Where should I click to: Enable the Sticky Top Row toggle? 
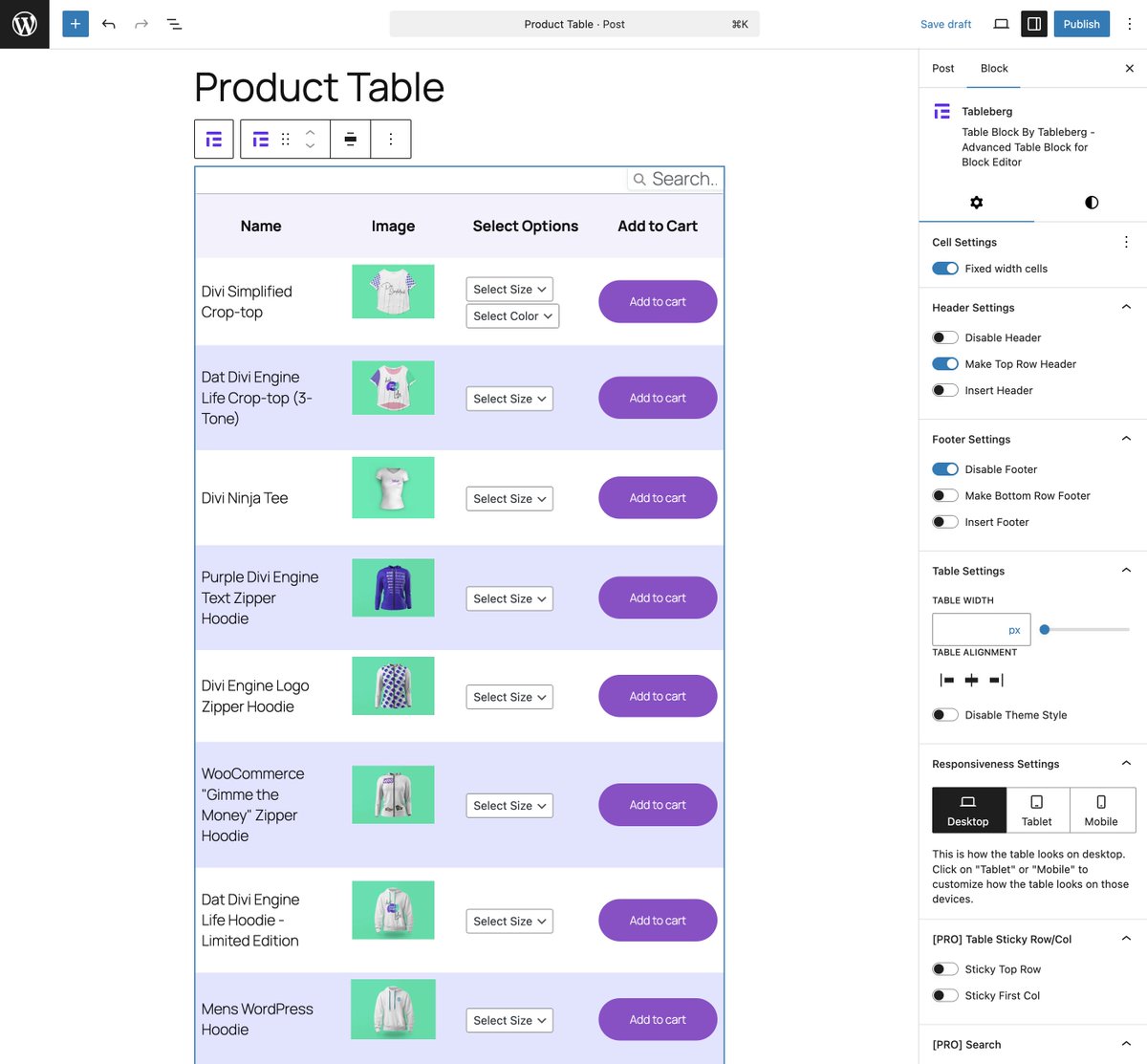coord(944,968)
